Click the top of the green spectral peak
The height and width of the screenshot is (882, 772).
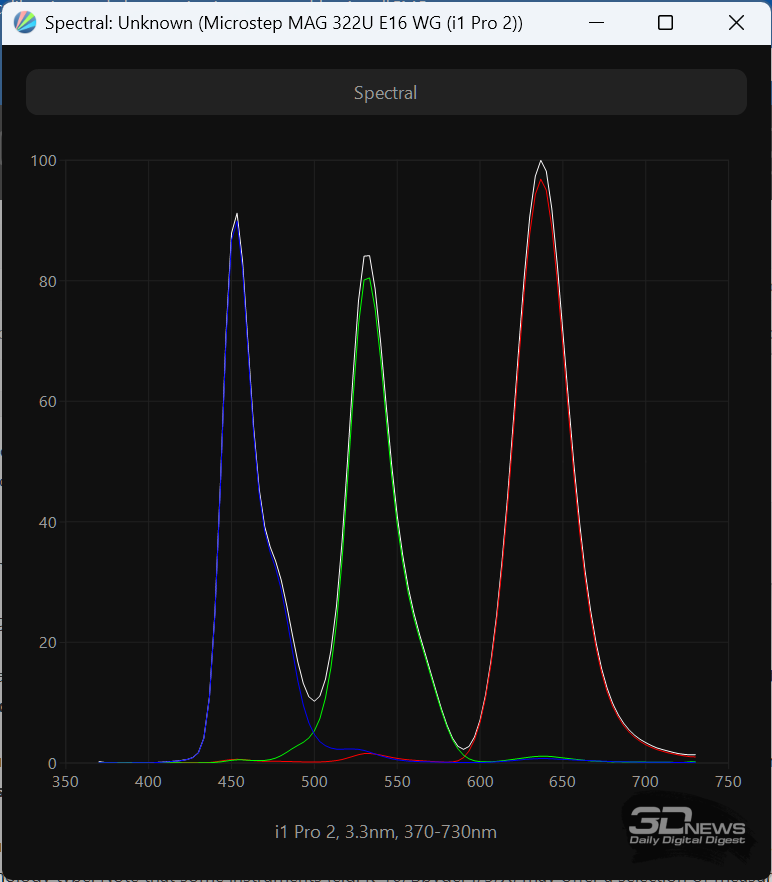(368, 257)
